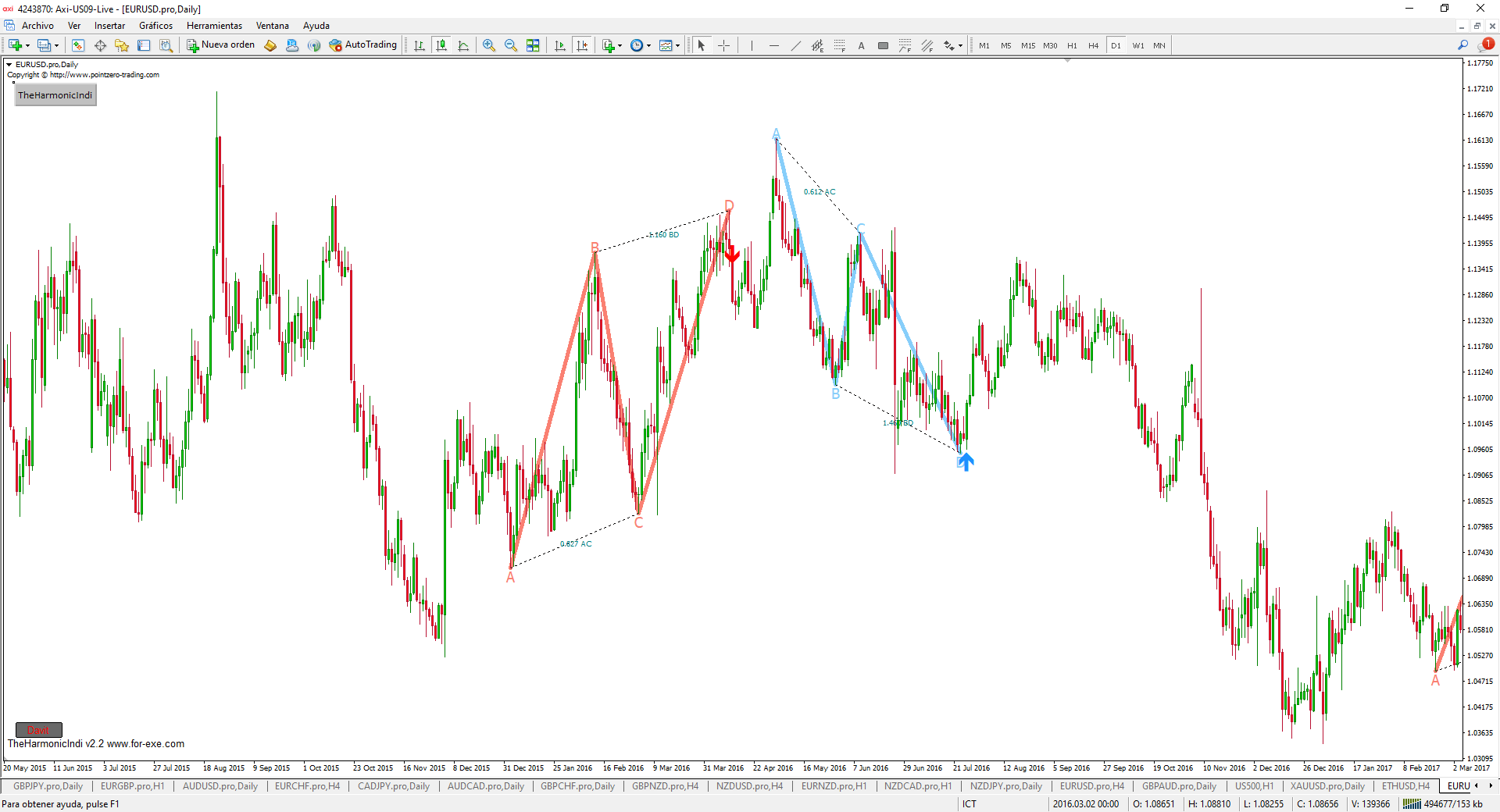Image resolution: width=1500 pixels, height=812 pixels.
Task: Select the draw trendline tool
Action: click(795, 45)
